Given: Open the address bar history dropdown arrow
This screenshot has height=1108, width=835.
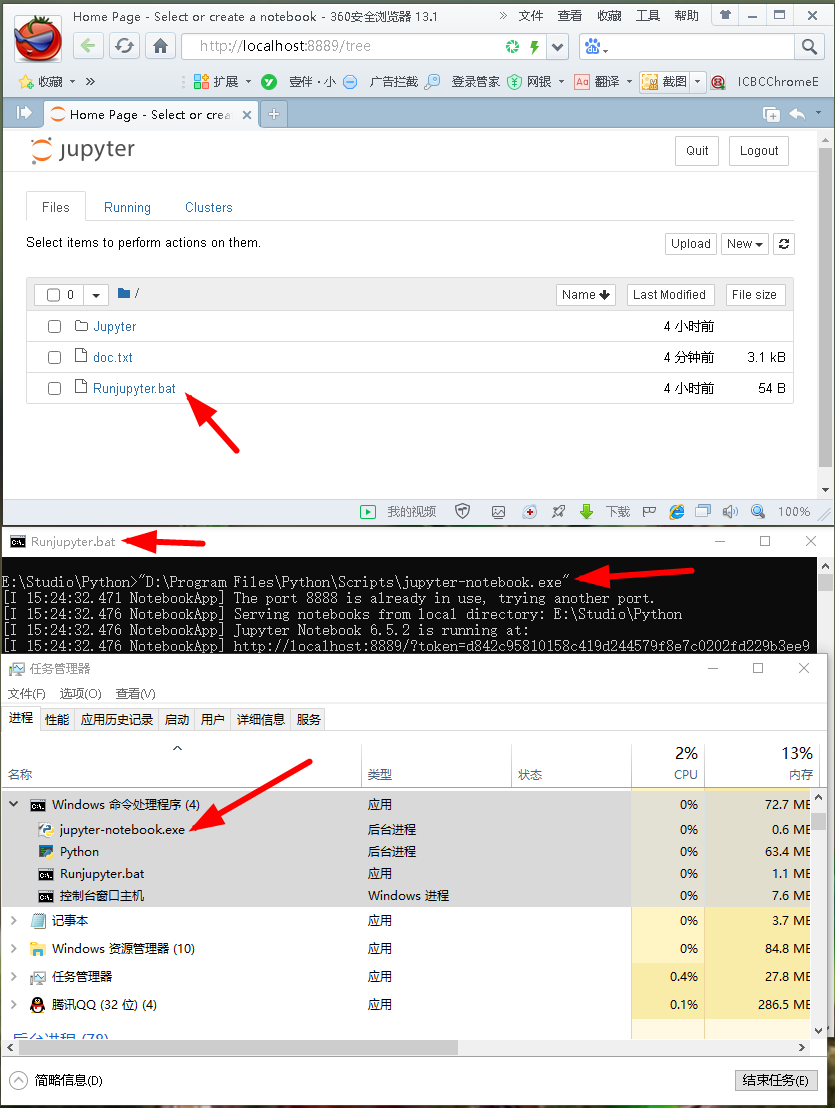Looking at the screenshot, I should (x=557, y=47).
